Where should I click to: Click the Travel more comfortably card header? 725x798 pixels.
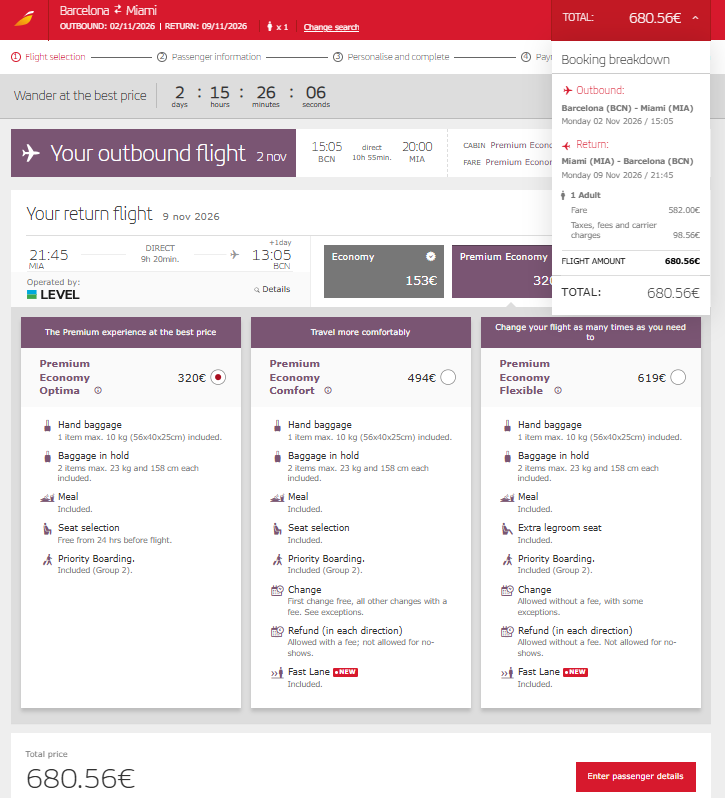coord(361,332)
